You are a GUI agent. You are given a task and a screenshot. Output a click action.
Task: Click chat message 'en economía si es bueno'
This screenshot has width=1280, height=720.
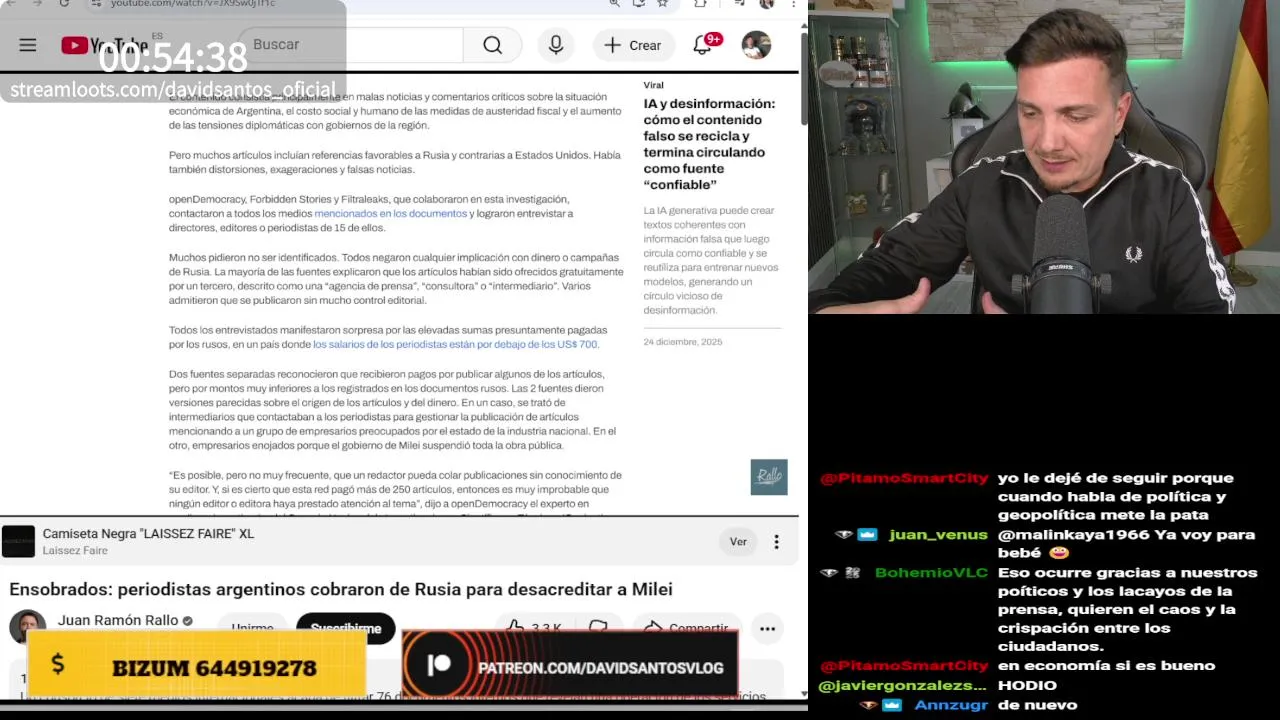[x=1106, y=665]
